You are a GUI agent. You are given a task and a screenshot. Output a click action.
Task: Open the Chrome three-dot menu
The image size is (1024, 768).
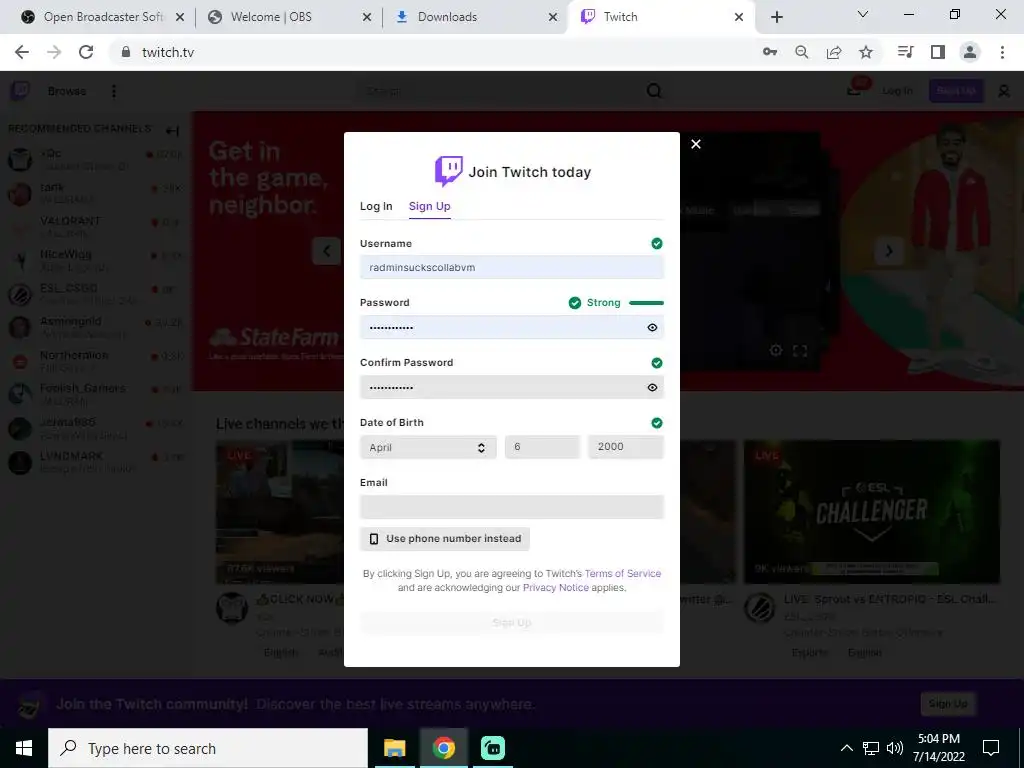(x=1002, y=52)
